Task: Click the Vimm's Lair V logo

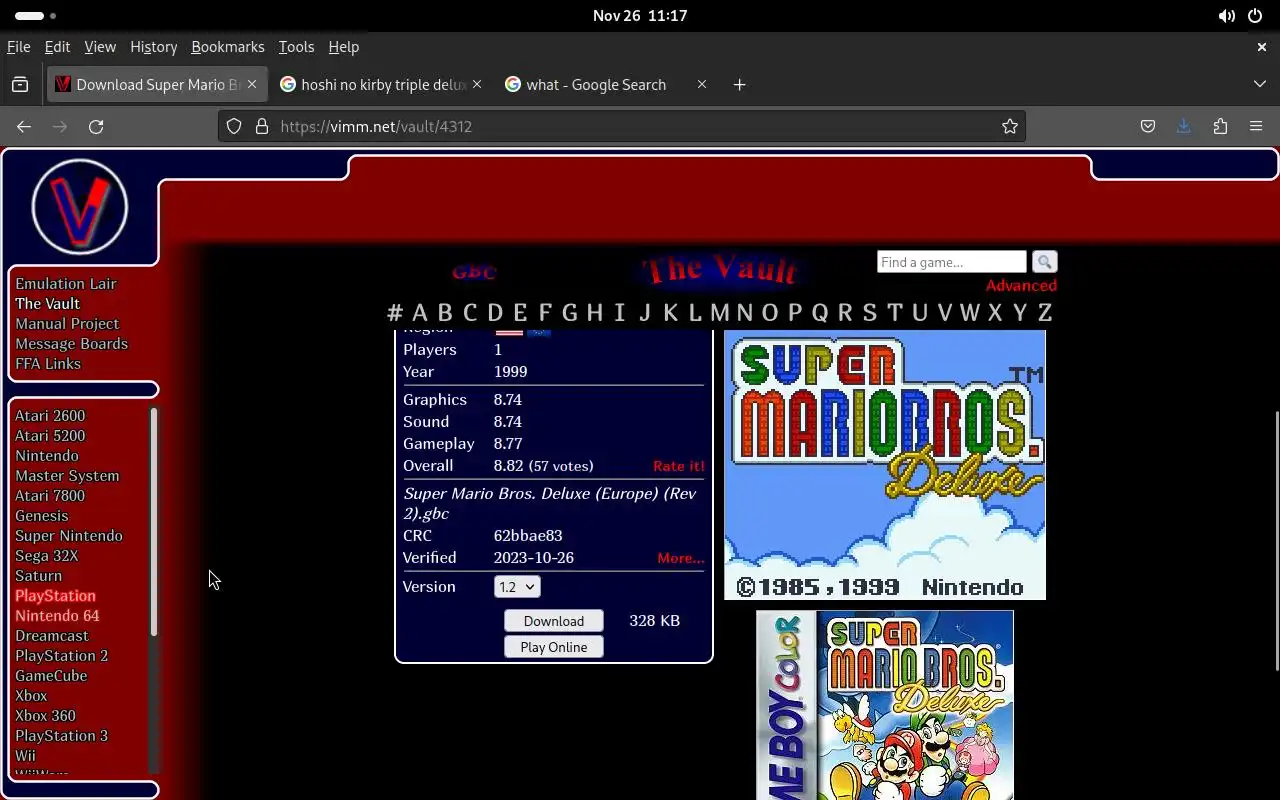Action: pos(80,207)
